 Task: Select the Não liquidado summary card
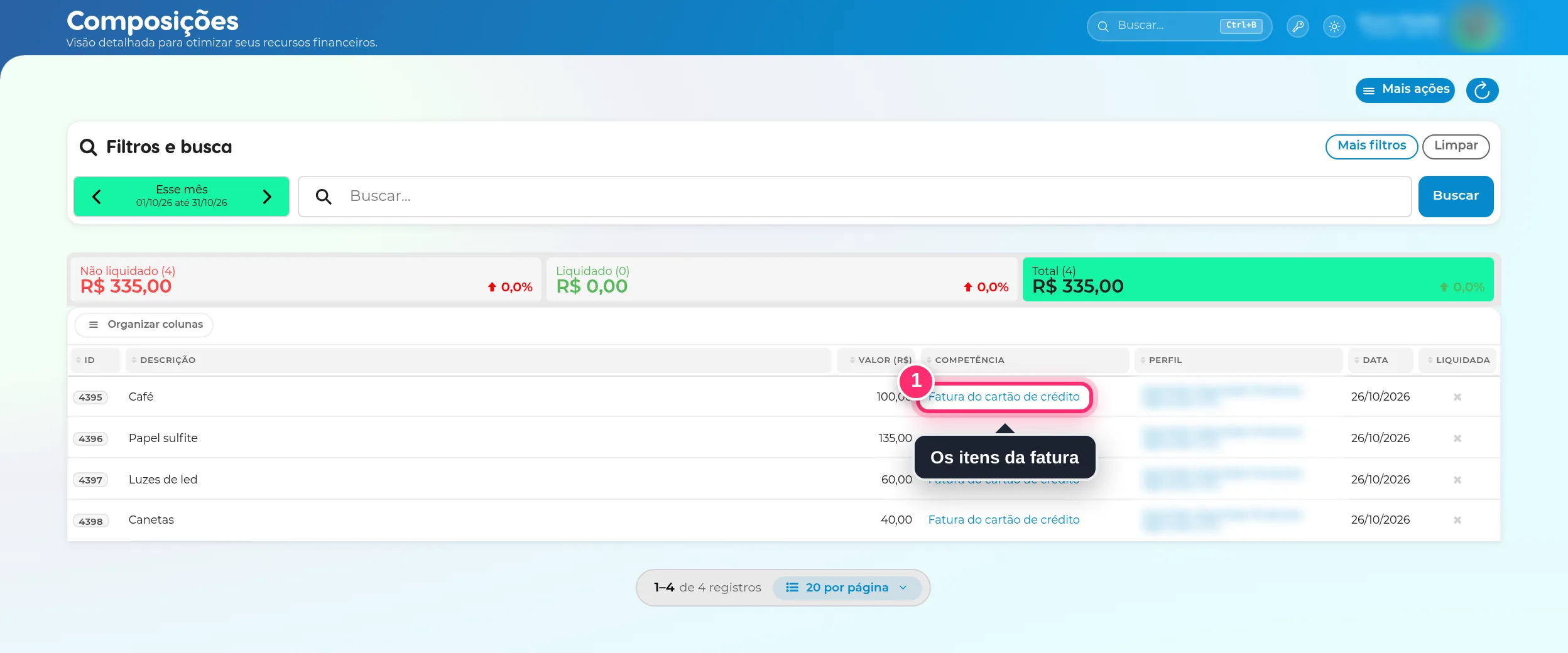pos(306,279)
